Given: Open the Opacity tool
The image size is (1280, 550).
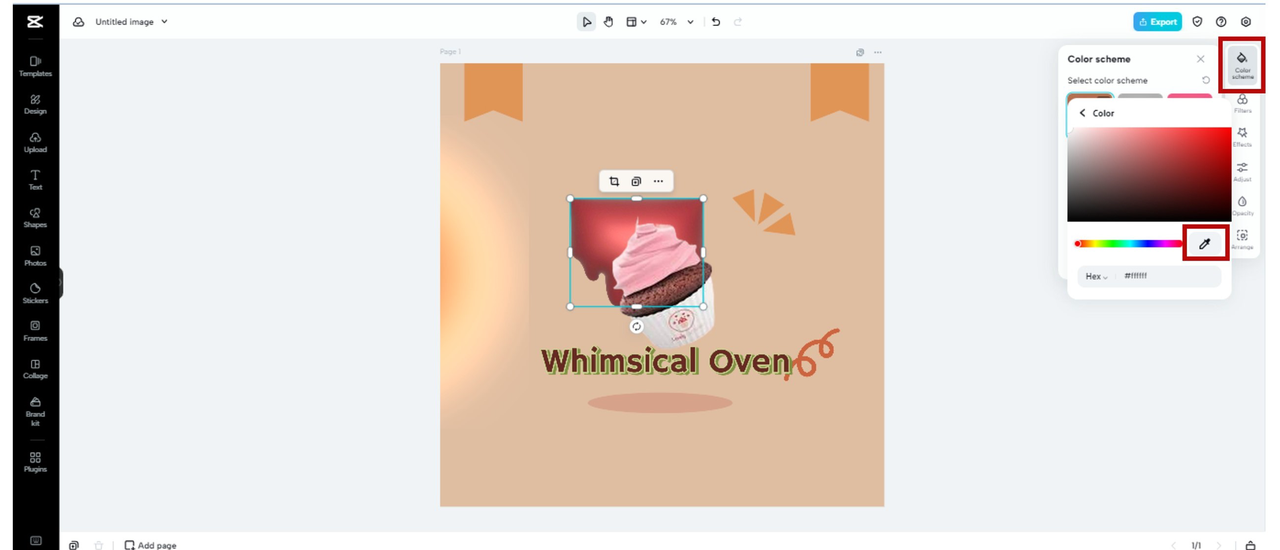Looking at the screenshot, I should point(1242,206).
